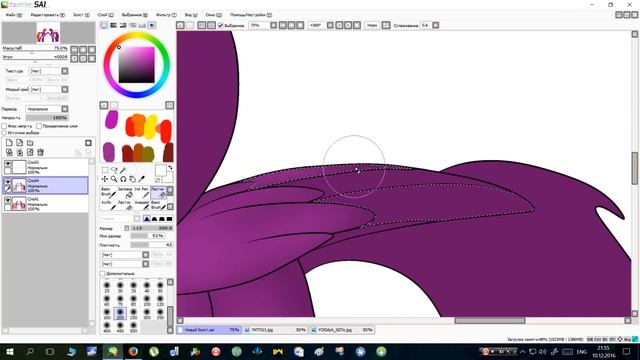This screenshot has height=360, width=640.
Task: Deselect the current selection in toolbar
Action: pyautogui.click(x=202, y=25)
